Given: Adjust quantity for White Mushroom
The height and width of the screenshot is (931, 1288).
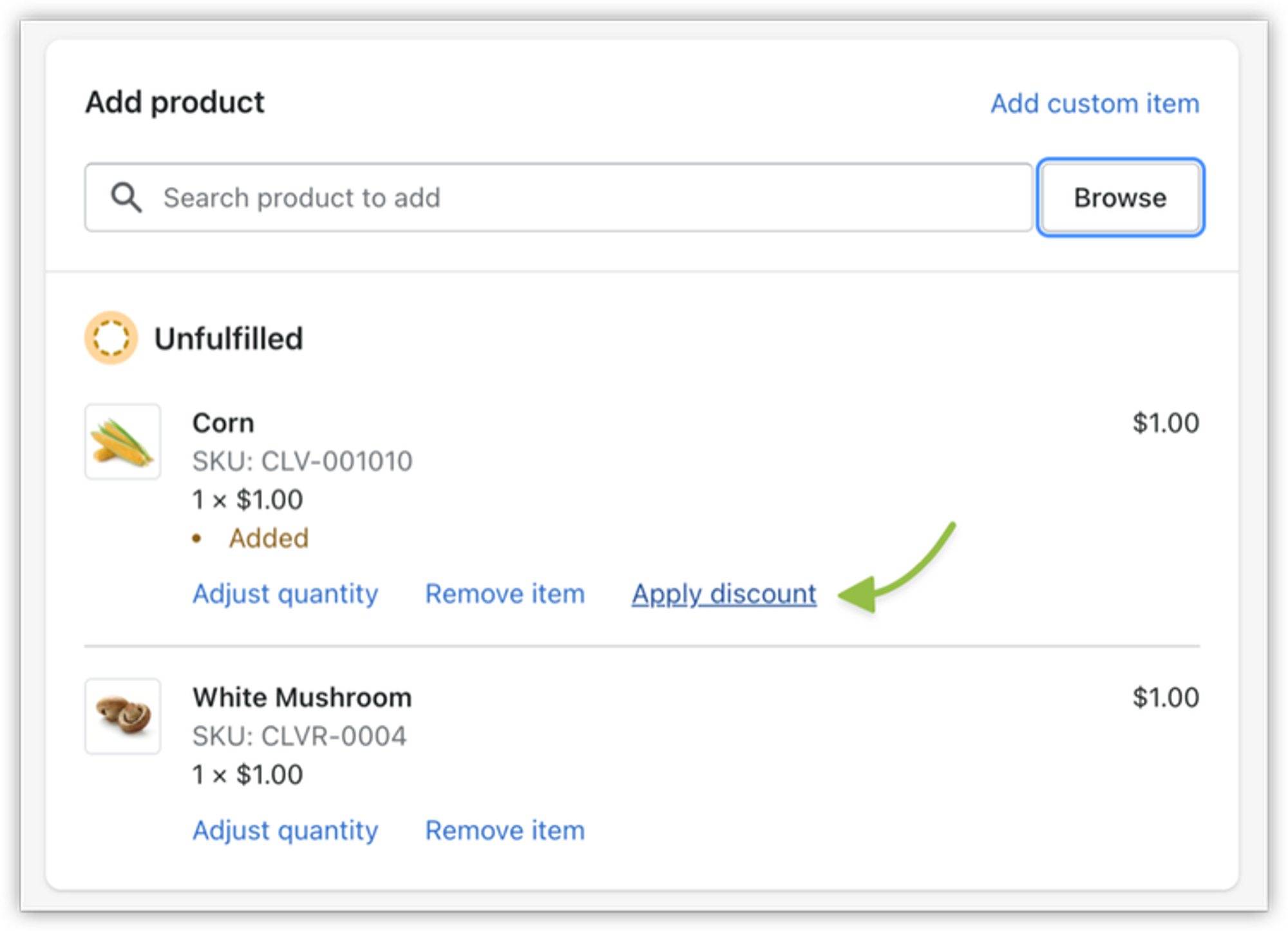Looking at the screenshot, I should [285, 830].
